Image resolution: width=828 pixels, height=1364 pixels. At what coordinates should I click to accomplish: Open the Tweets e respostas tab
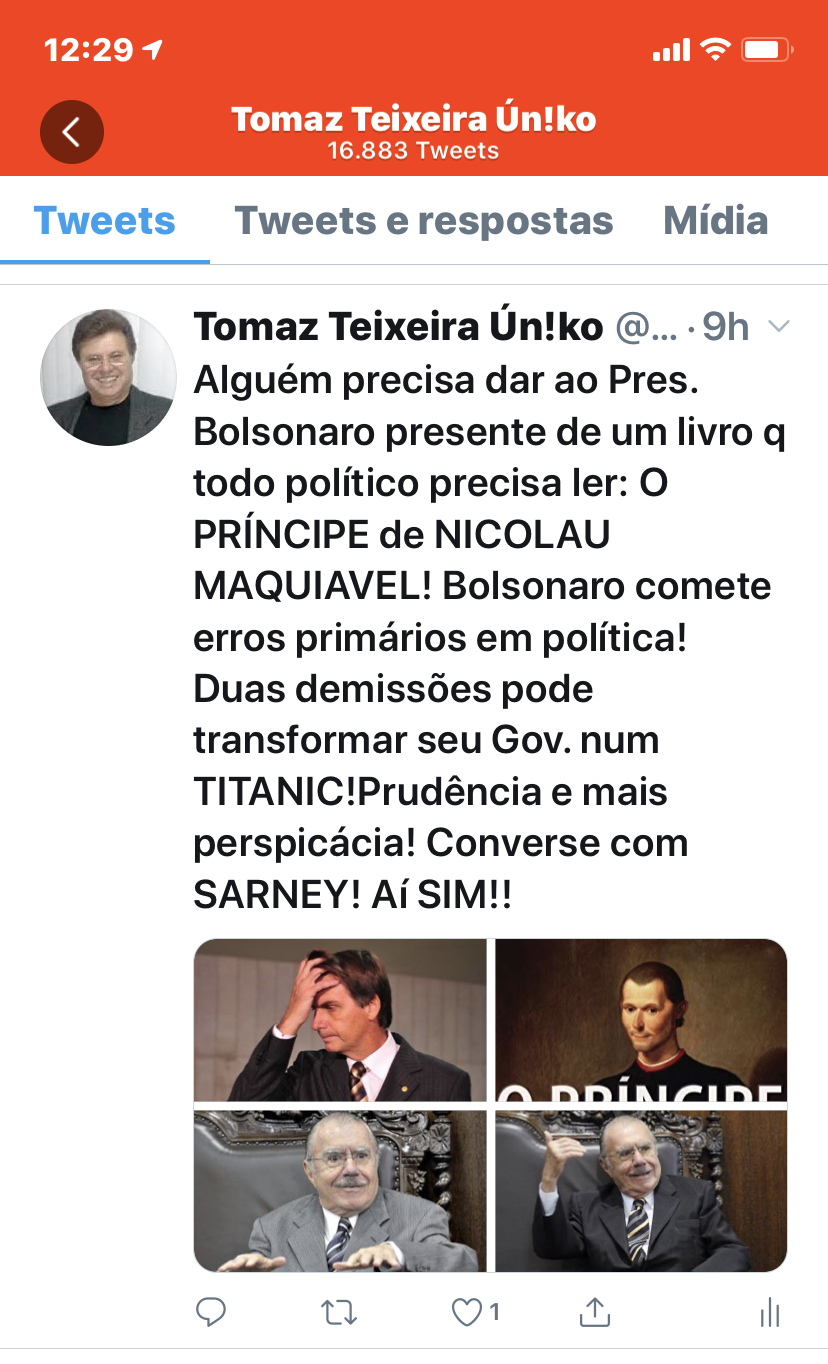[423, 221]
